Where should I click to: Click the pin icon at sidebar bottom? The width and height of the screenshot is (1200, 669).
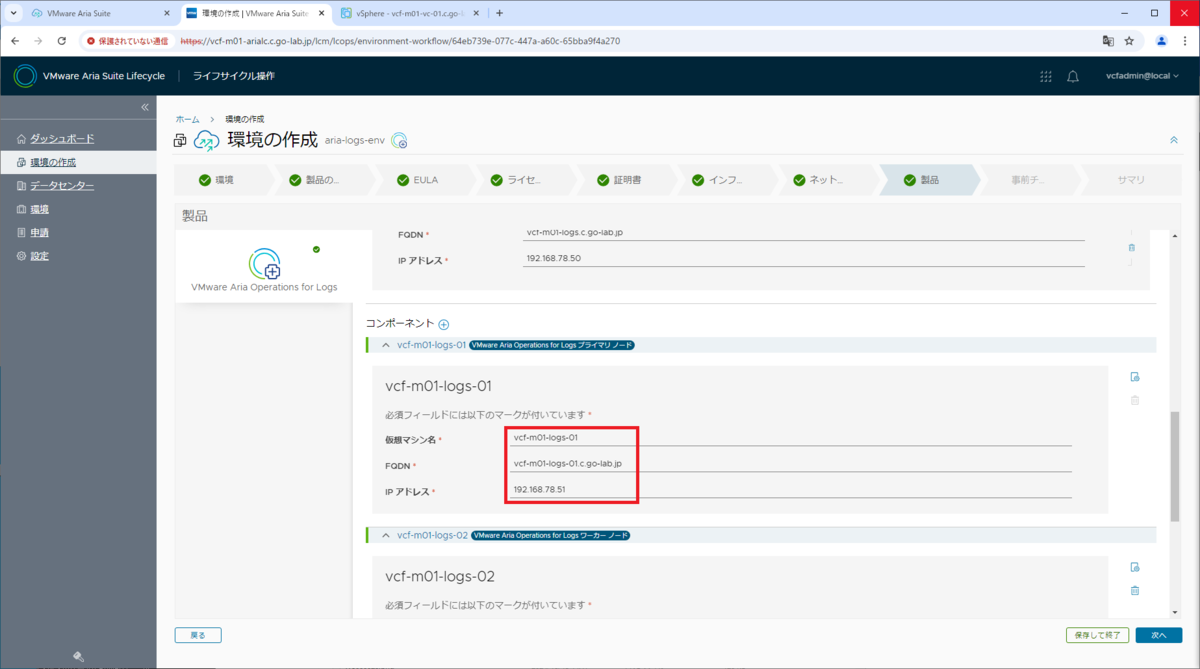(78, 657)
